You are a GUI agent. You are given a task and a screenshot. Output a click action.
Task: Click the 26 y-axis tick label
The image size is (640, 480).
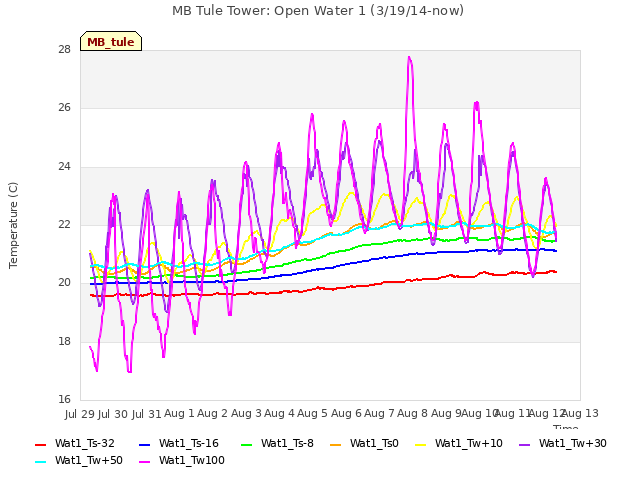pos(64,107)
